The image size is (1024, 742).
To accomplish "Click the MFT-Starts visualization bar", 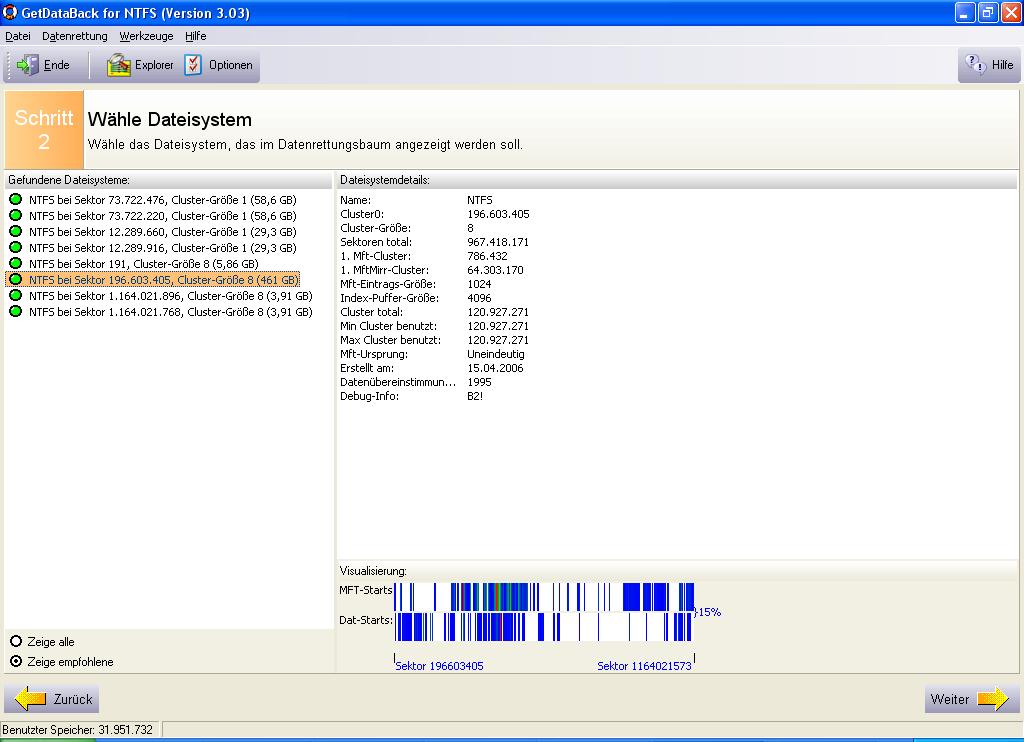I will click(544, 597).
